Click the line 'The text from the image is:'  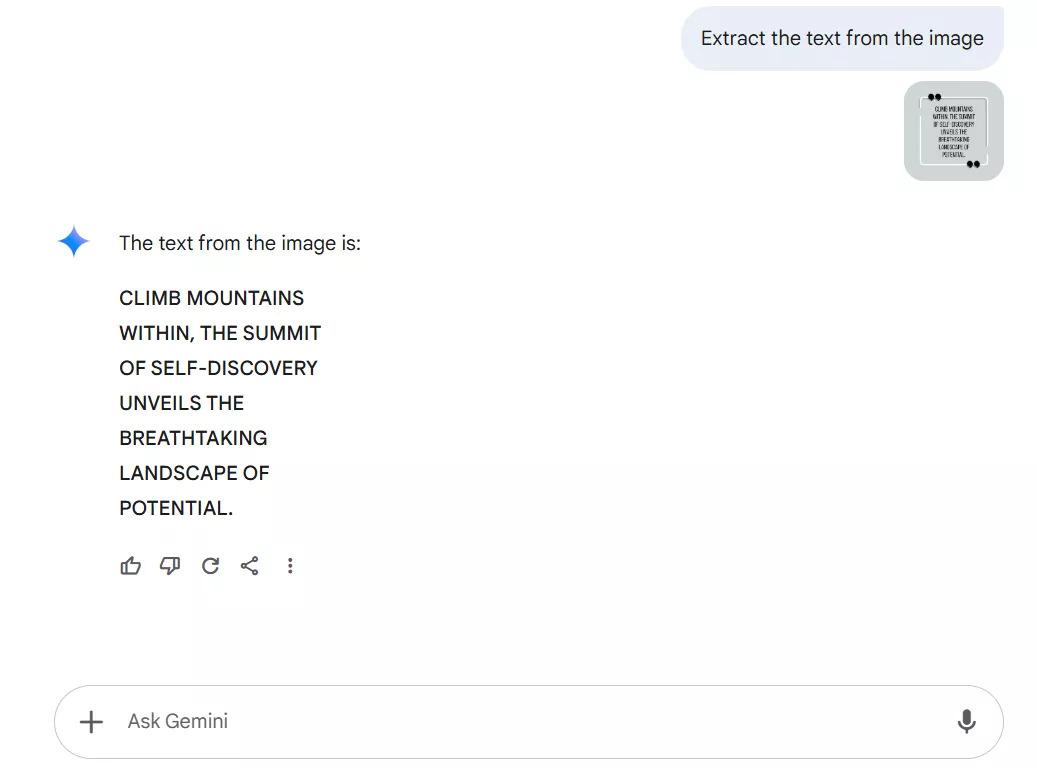pyautogui.click(x=240, y=243)
